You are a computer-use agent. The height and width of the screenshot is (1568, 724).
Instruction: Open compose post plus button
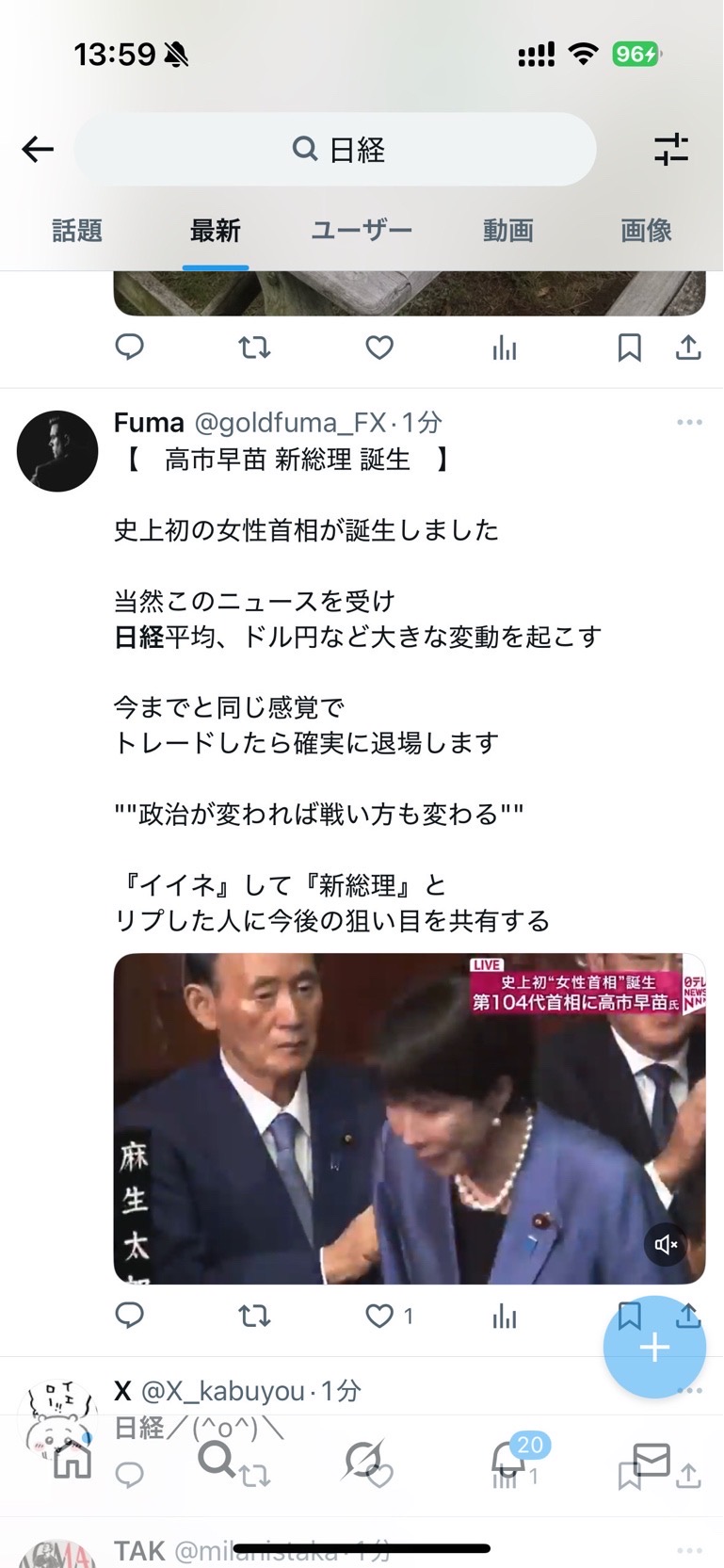654,1347
